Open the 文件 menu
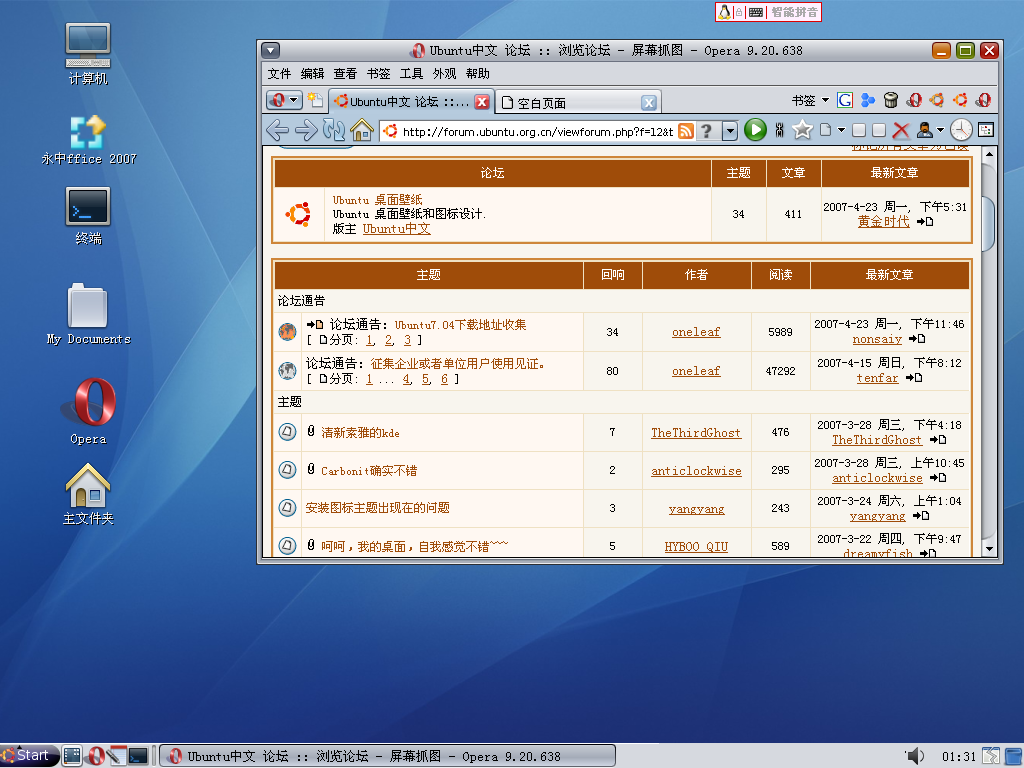This screenshot has width=1024, height=768. (x=279, y=74)
